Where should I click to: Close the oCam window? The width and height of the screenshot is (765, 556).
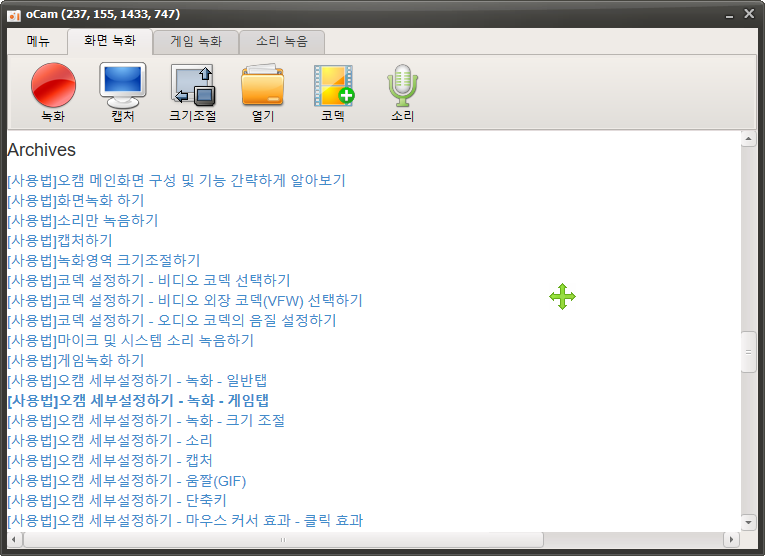[x=749, y=14]
